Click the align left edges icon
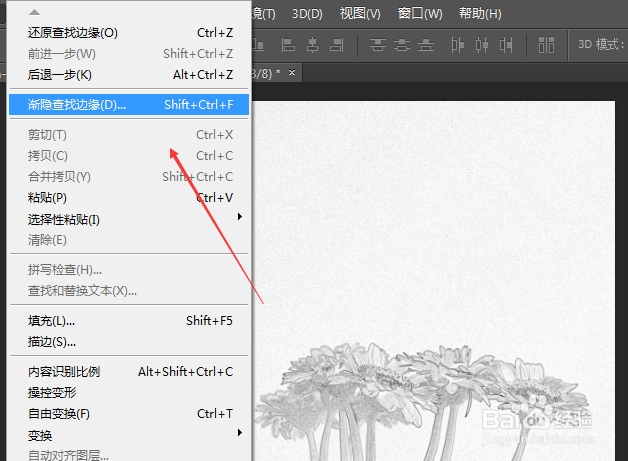 click(x=288, y=45)
